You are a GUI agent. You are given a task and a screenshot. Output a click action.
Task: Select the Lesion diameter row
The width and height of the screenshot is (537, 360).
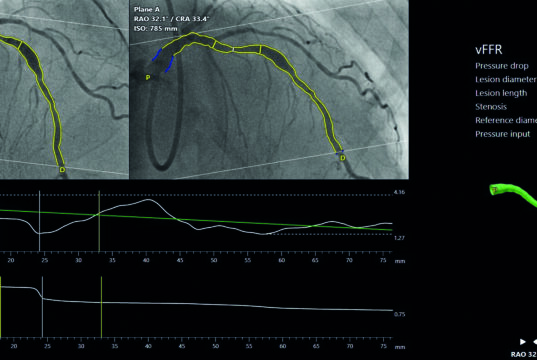tap(506, 79)
